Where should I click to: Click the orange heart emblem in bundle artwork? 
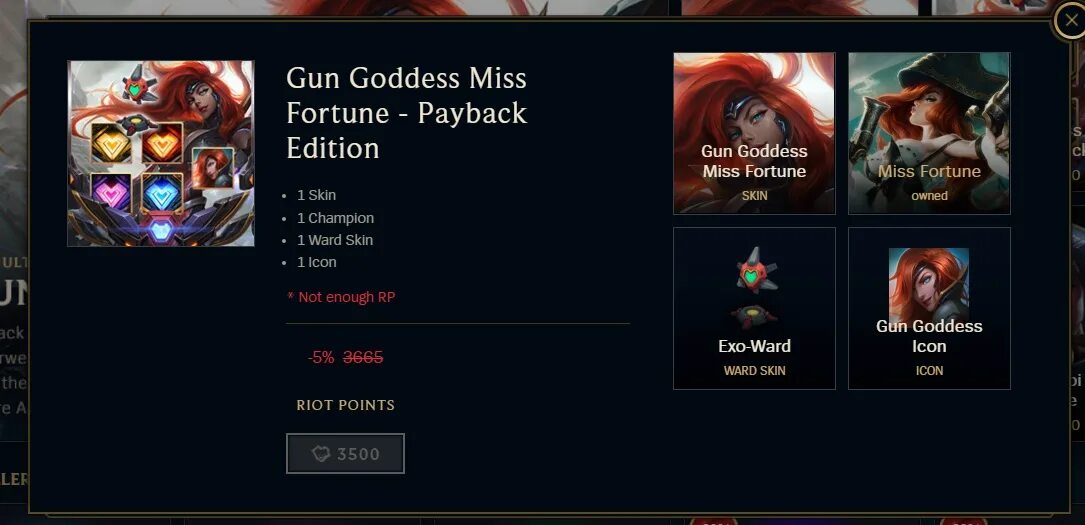(x=163, y=143)
